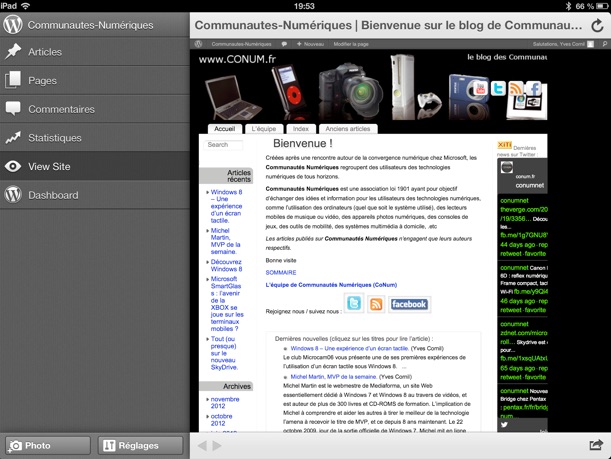Click the conumnet avatar in Twitter widget

(x=507, y=167)
